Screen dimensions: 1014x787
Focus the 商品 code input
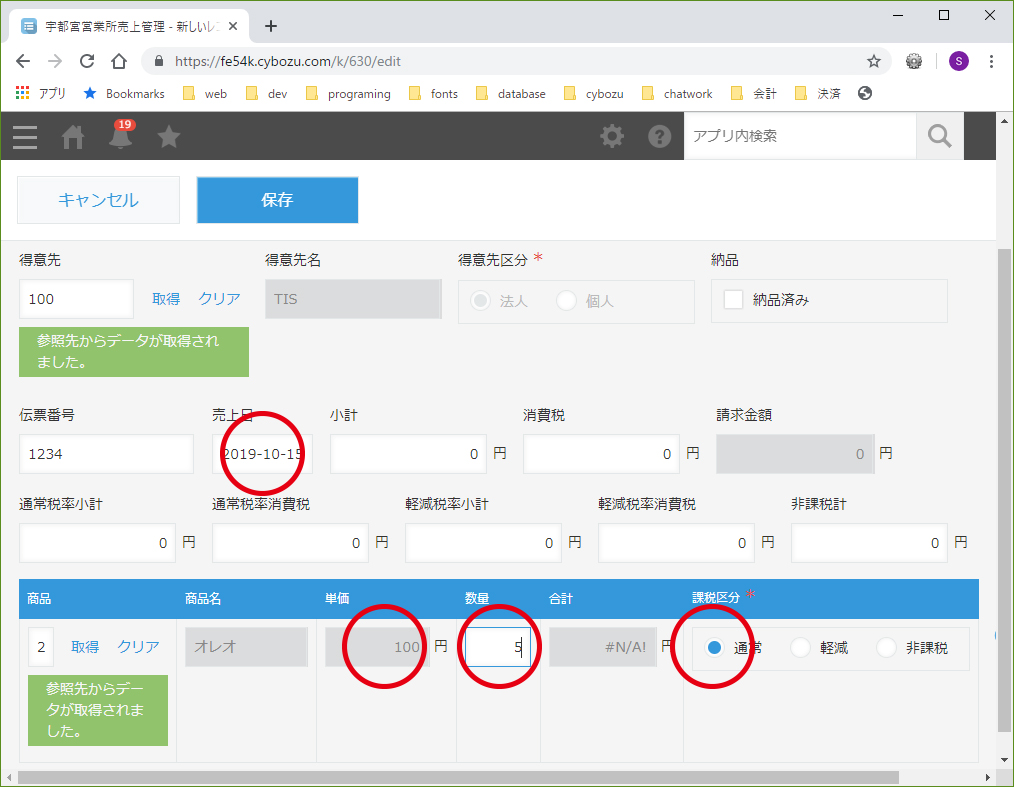tap(41, 647)
